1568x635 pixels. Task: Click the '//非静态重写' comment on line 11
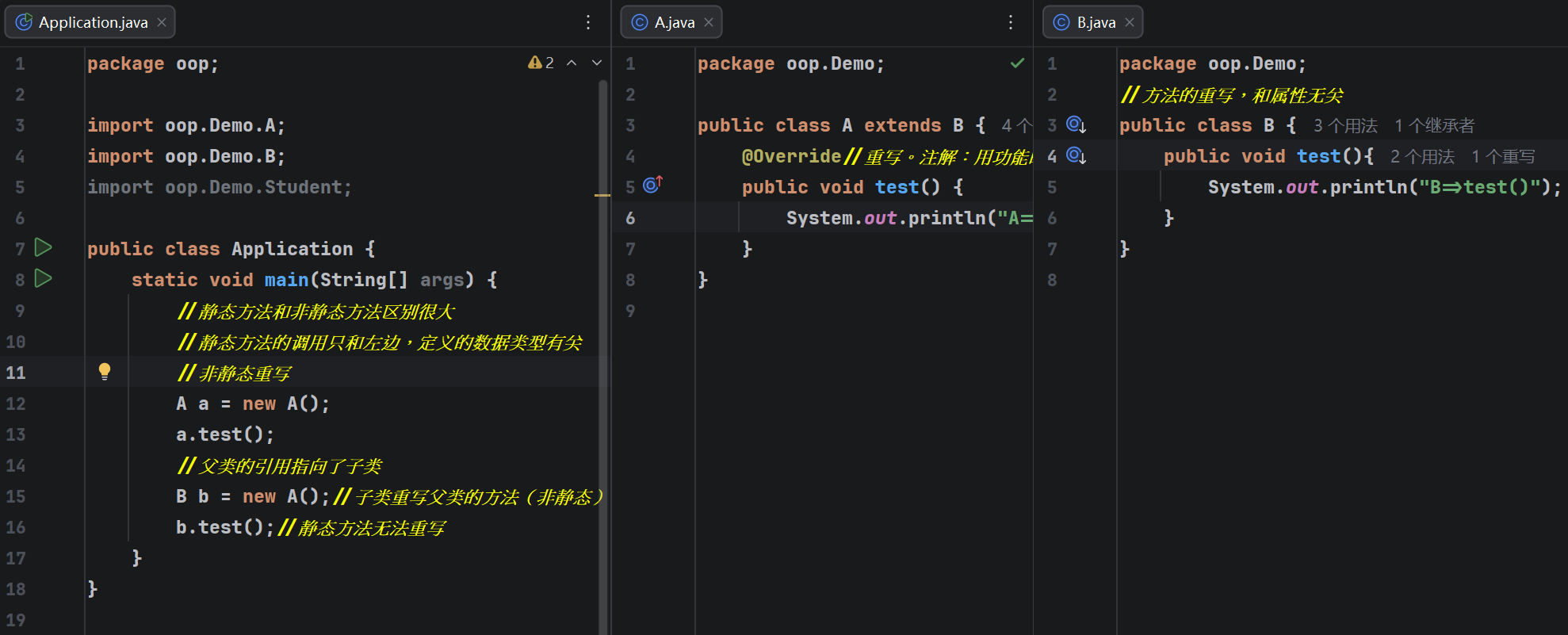235,373
